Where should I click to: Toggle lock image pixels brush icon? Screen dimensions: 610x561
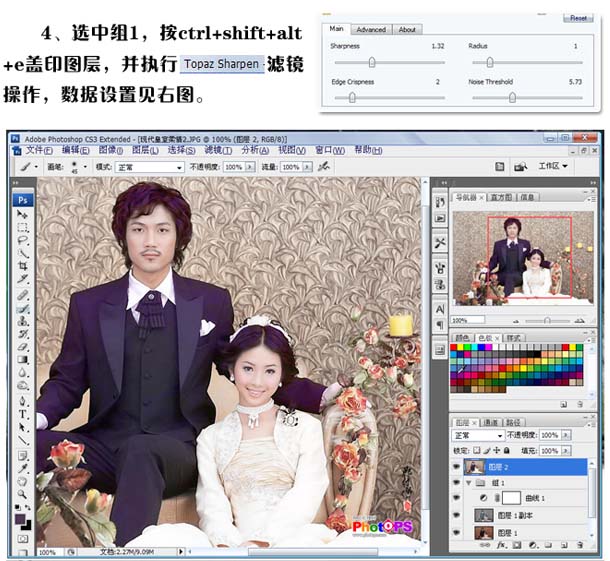pos(487,451)
